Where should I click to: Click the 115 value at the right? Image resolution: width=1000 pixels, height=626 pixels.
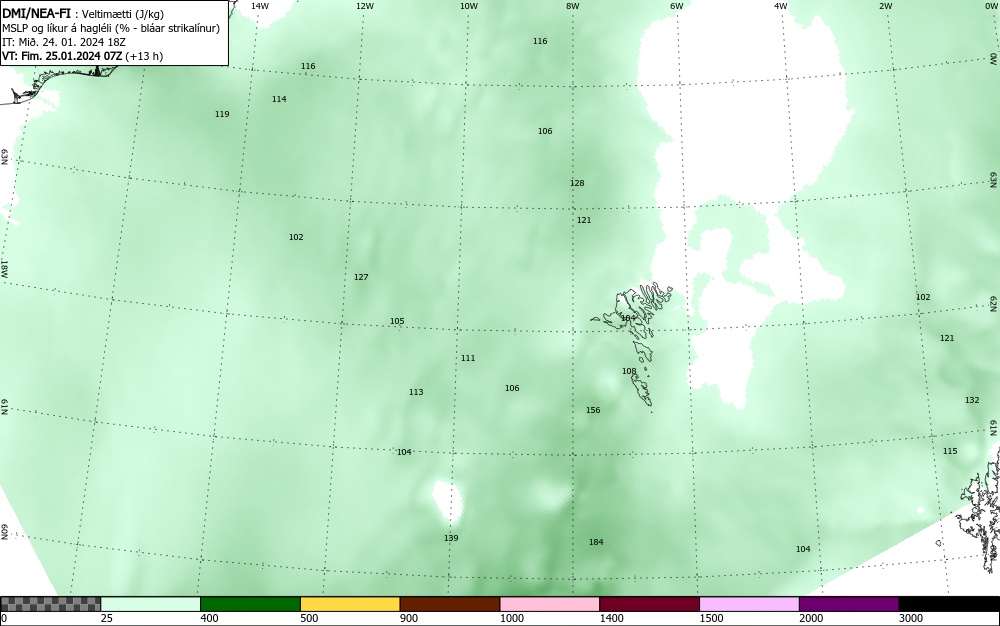(950, 451)
